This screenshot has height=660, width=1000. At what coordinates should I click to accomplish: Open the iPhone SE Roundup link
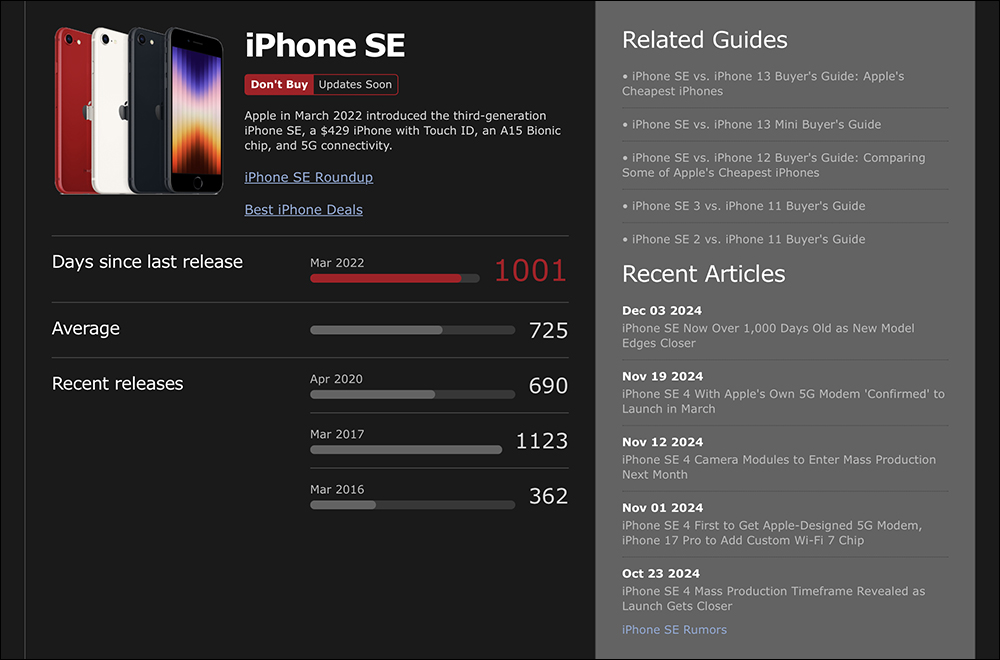(x=309, y=177)
